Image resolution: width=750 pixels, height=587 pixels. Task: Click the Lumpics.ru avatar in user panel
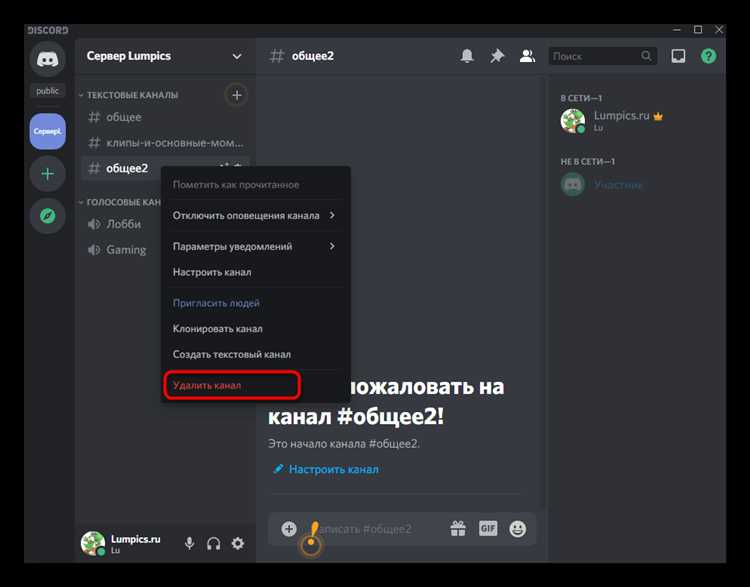click(x=93, y=543)
